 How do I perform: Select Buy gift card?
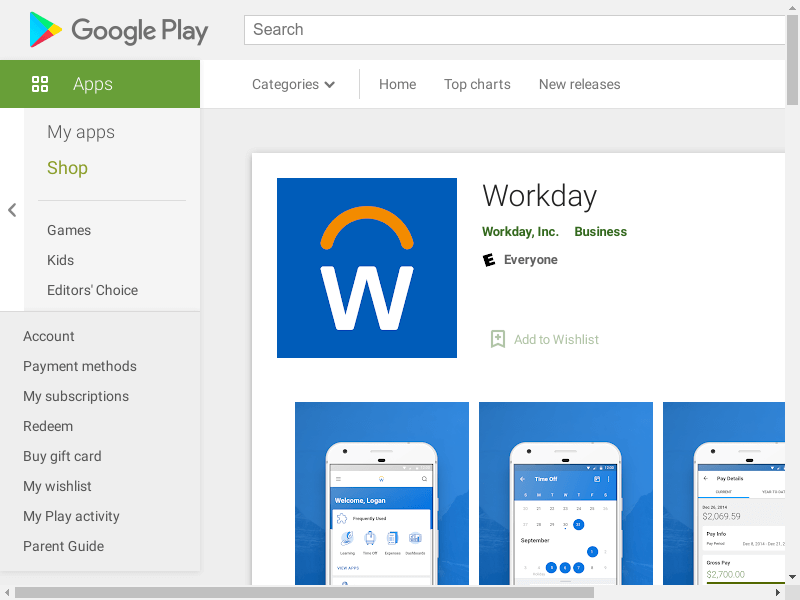tap(62, 456)
